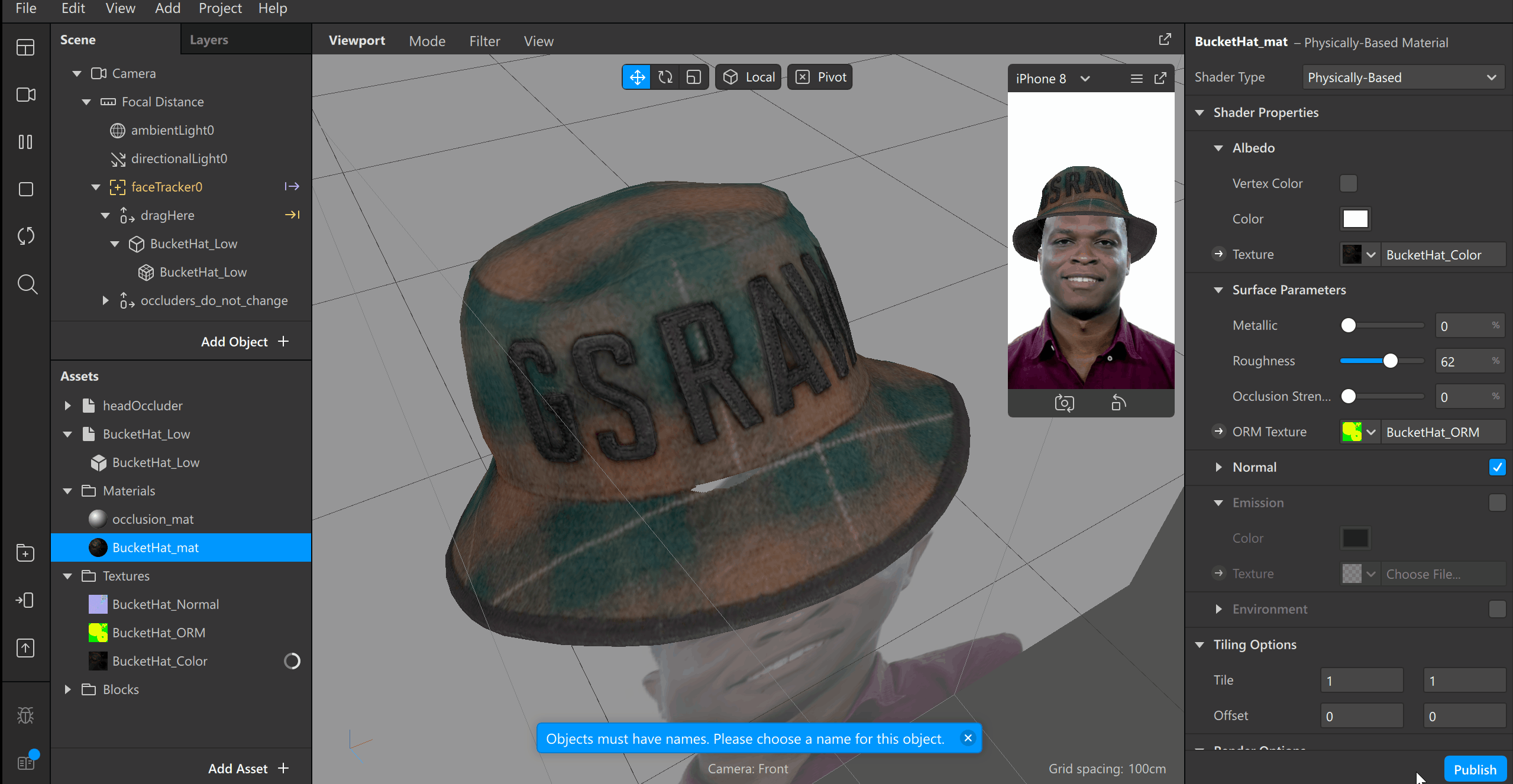Viewport: 1513px width, 784px height.
Task: Click the simulator camera icon in the sidebar
Action: pos(25,95)
